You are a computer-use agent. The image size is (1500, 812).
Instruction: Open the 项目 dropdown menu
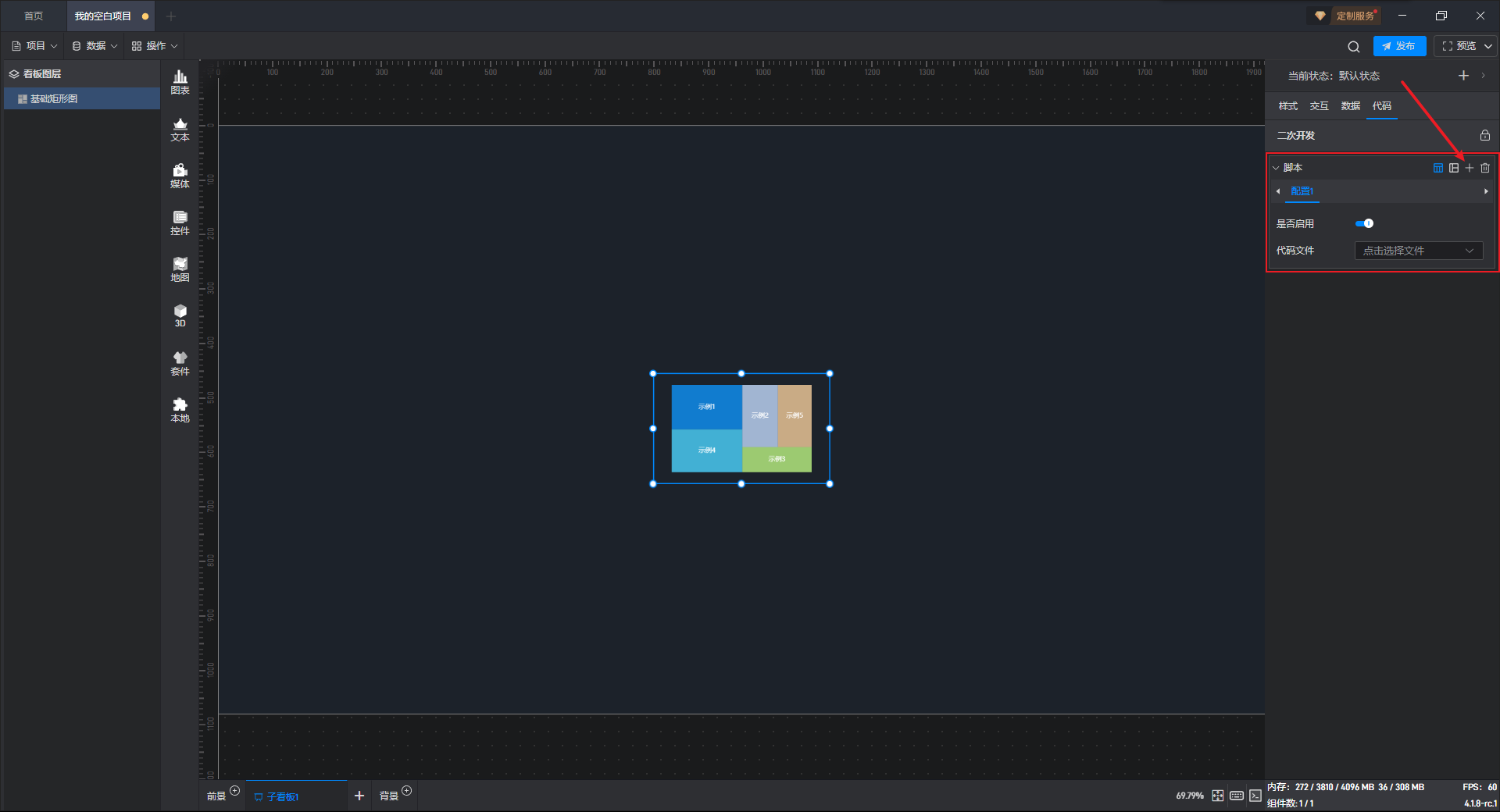pos(35,46)
